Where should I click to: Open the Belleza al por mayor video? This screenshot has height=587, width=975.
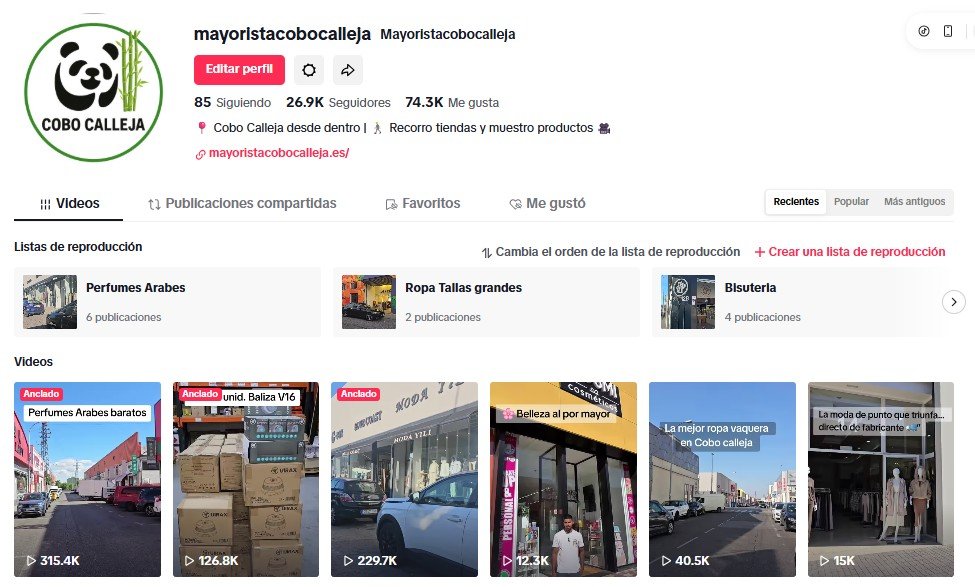(x=563, y=479)
